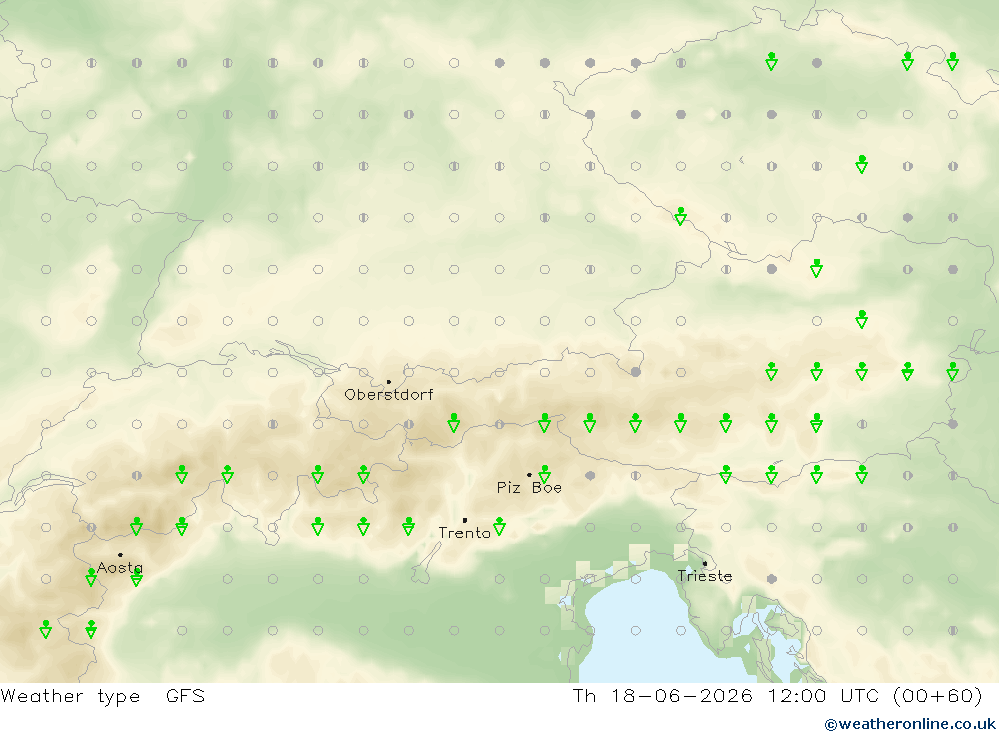Click the shower symbol overlapping the Aosta label
This screenshot has width=1000, height=733.
click(x=136, y=577)
